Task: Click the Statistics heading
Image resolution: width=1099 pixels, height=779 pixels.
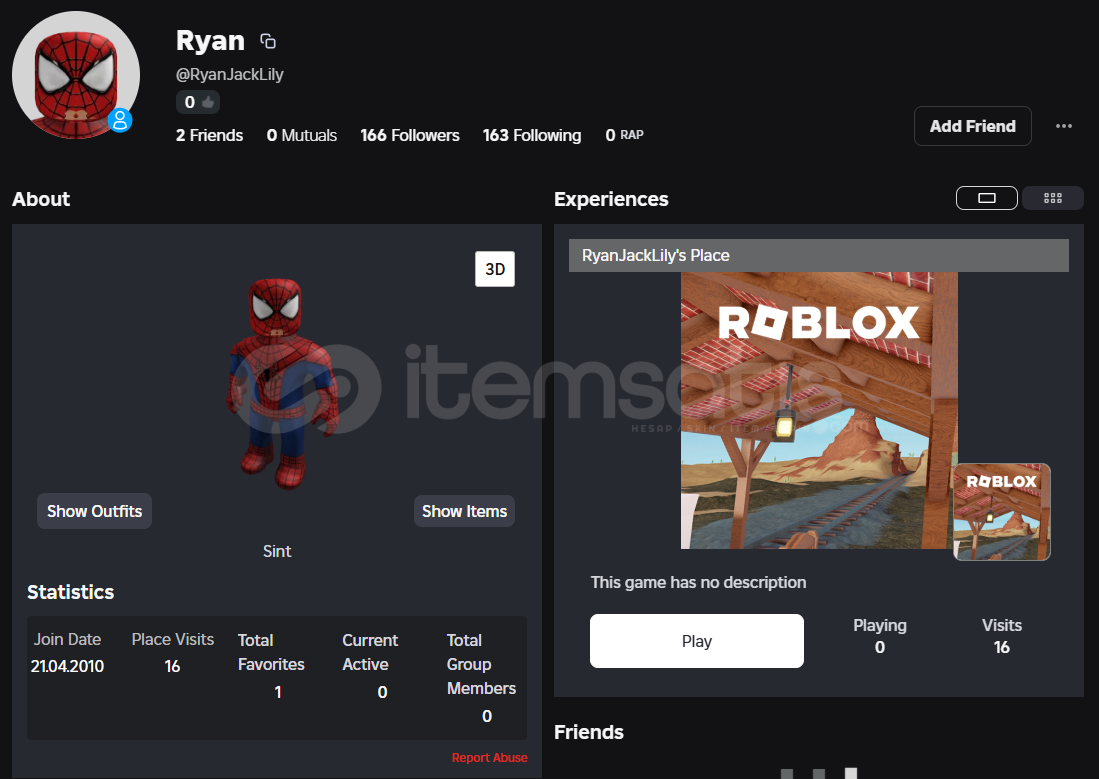Action: [71, 592]
